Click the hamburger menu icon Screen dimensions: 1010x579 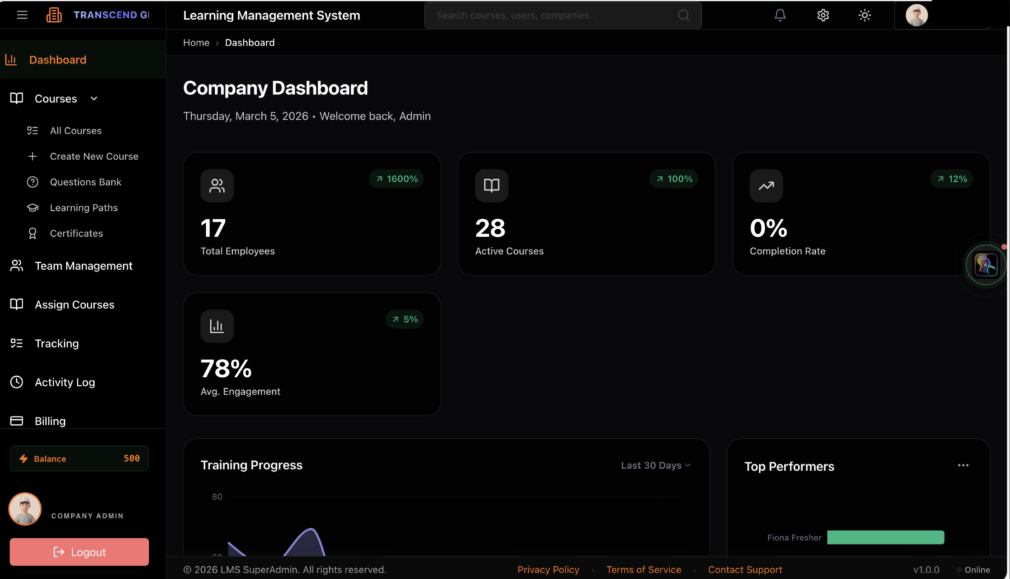tap(22, 15)
